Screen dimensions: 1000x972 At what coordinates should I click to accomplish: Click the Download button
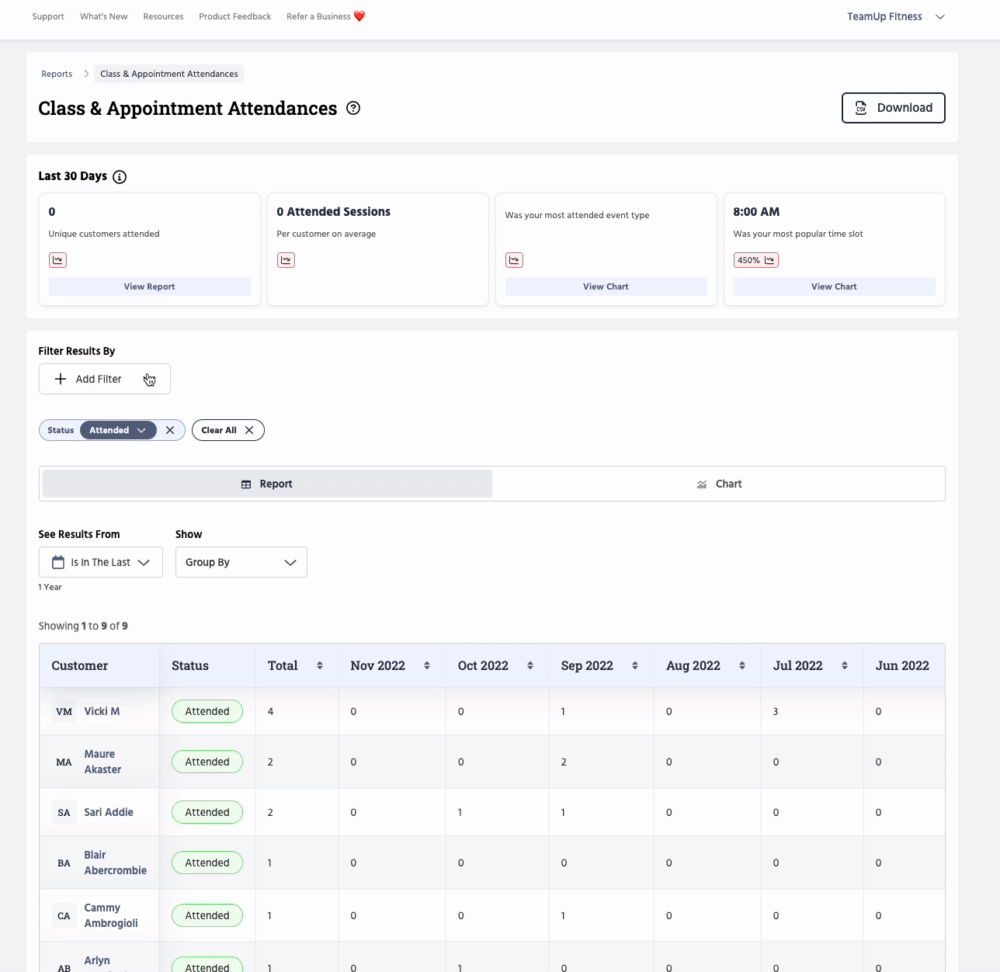[x=893, y=108]
